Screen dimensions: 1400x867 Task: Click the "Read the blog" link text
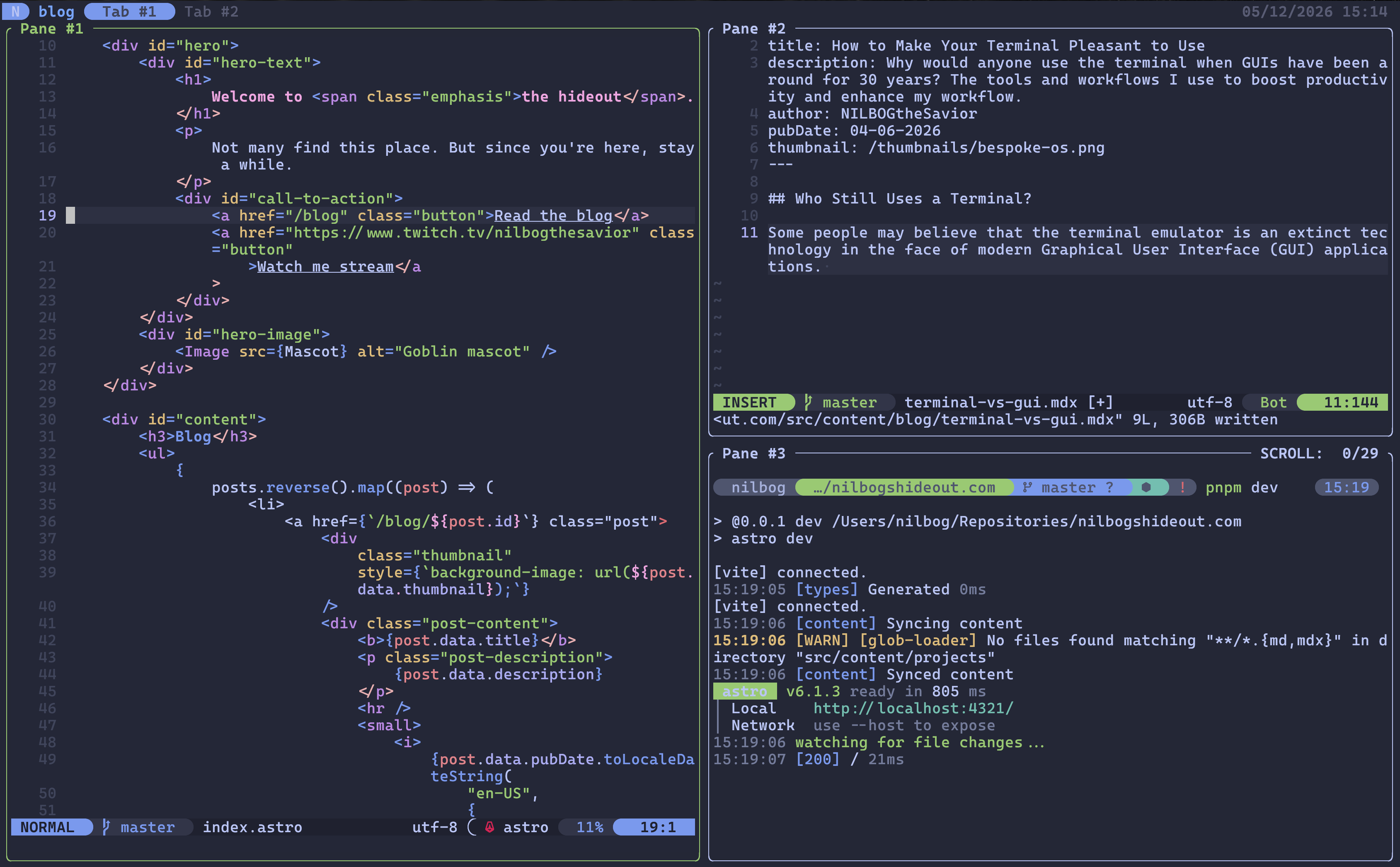click(553, 216)
